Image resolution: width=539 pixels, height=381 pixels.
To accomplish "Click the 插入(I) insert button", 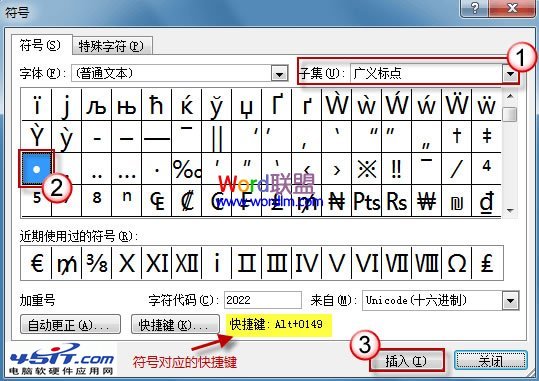I will (406, 361).
